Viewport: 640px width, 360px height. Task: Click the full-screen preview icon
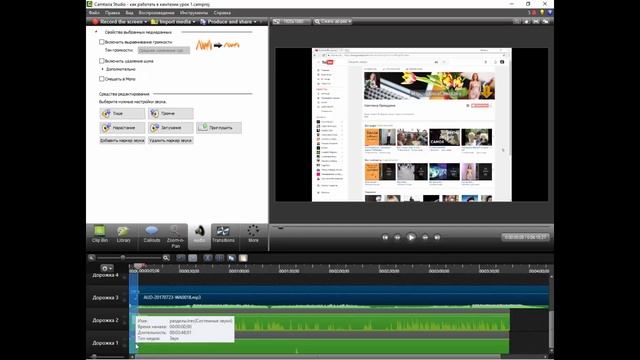click(x=536, y=21)
